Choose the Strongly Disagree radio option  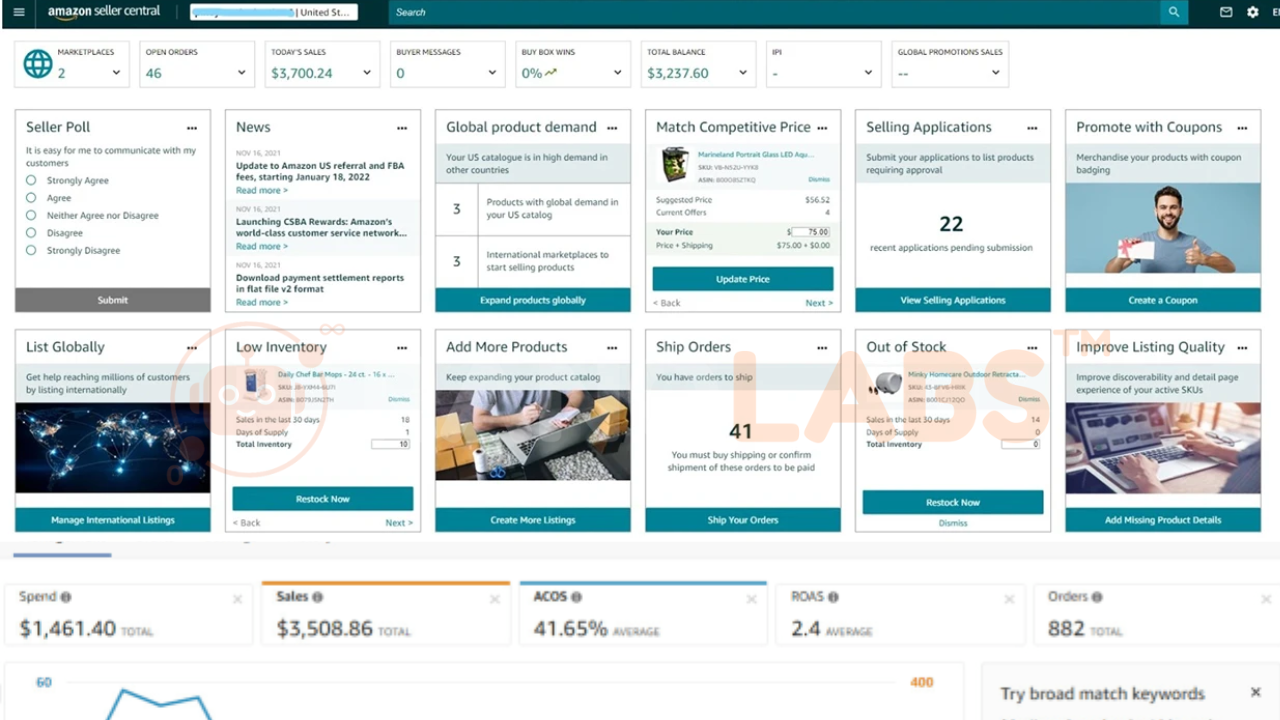31,250
